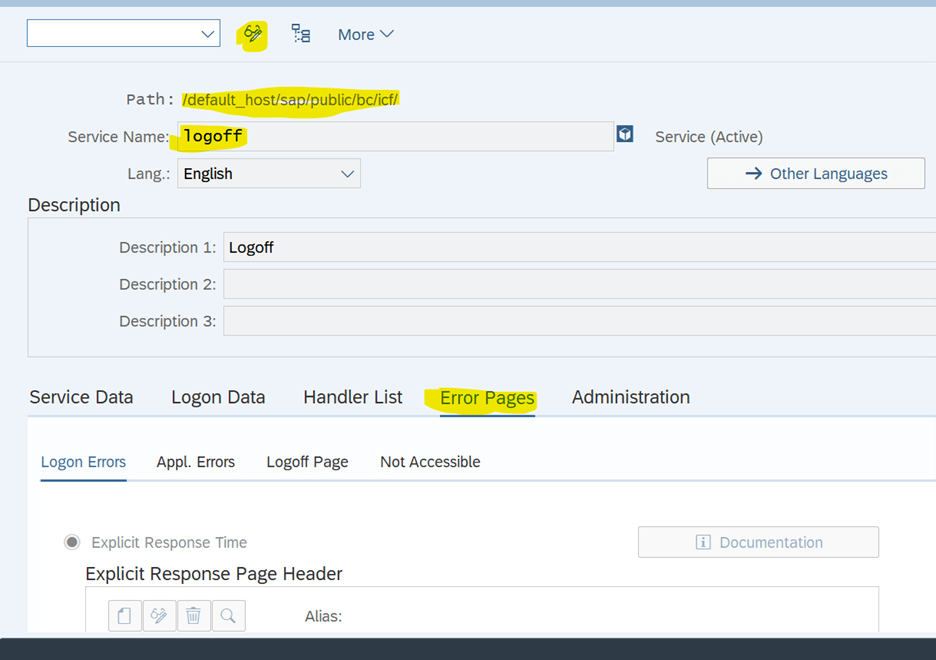Select the Explicit Response Time radio button
Screen dimensions: 936x660
click(72, 542)
